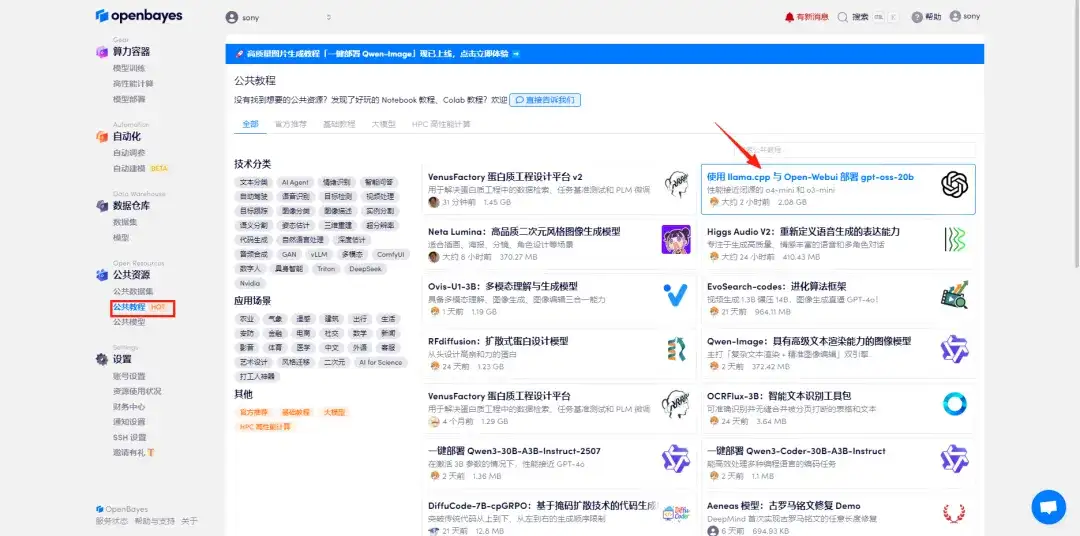This screenshot has width=1080, height=536.
Task: Click the 关于 footer link
Action: click(x=189, y=522)
